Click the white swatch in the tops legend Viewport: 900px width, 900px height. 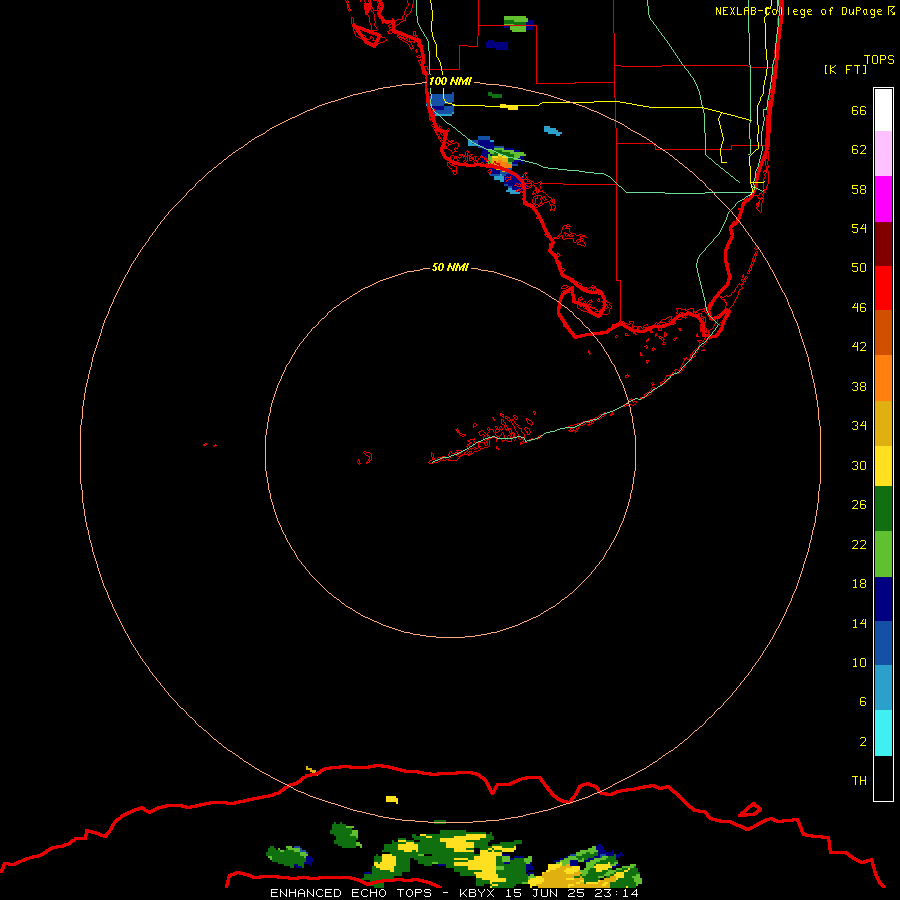click(883, 110)
